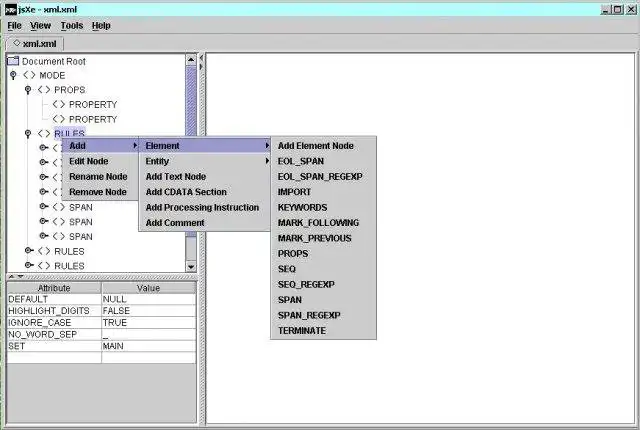The image size is (640, 430).
Task: Collapse the divider's left arrow
Action: [x=201, y=58]
